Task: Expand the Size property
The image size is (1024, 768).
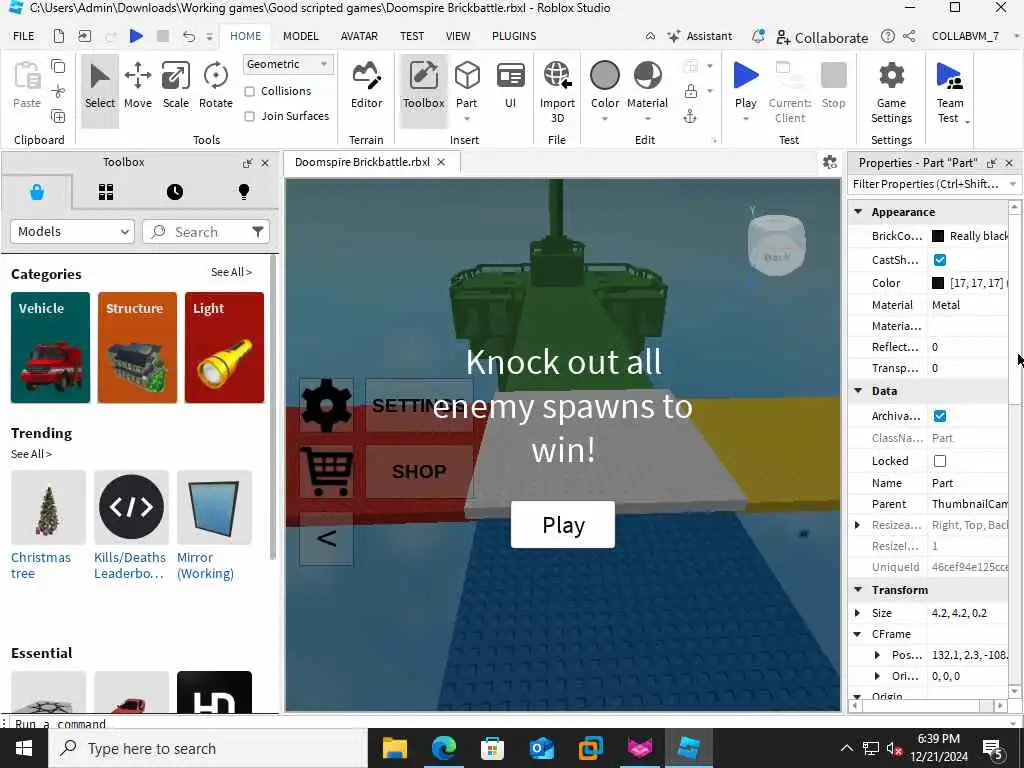Action: point(857,613)
